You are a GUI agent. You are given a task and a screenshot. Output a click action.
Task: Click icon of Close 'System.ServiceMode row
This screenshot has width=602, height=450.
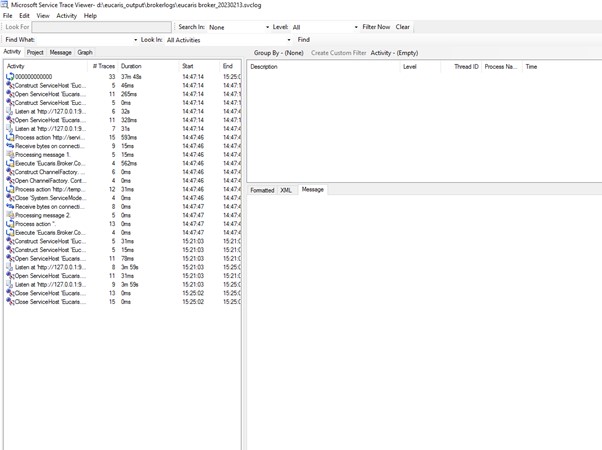pos(10,198)
